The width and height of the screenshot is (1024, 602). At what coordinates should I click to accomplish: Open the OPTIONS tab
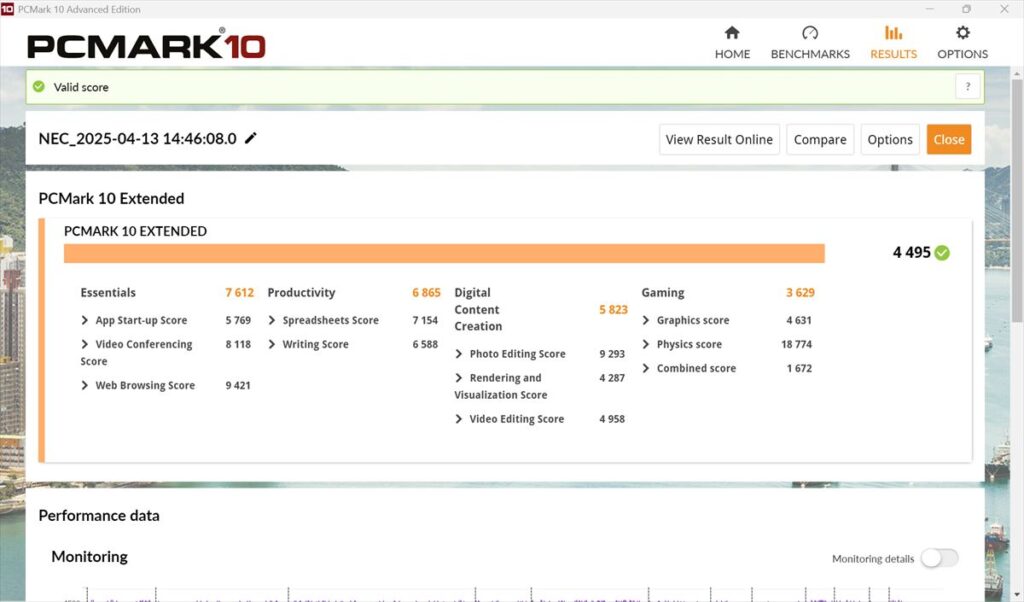963,43
